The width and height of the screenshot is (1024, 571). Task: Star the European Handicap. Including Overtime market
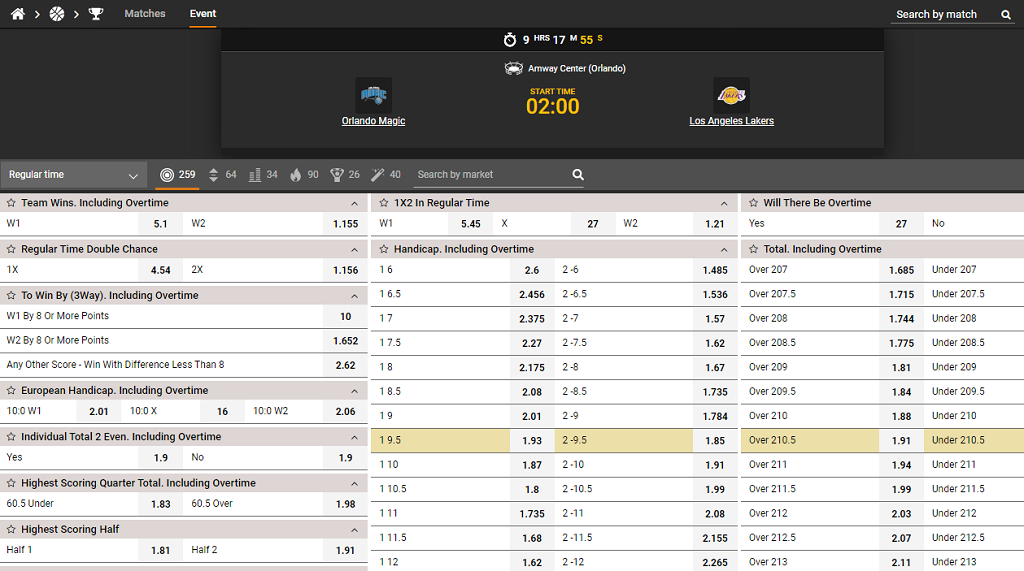pos(11,391)
